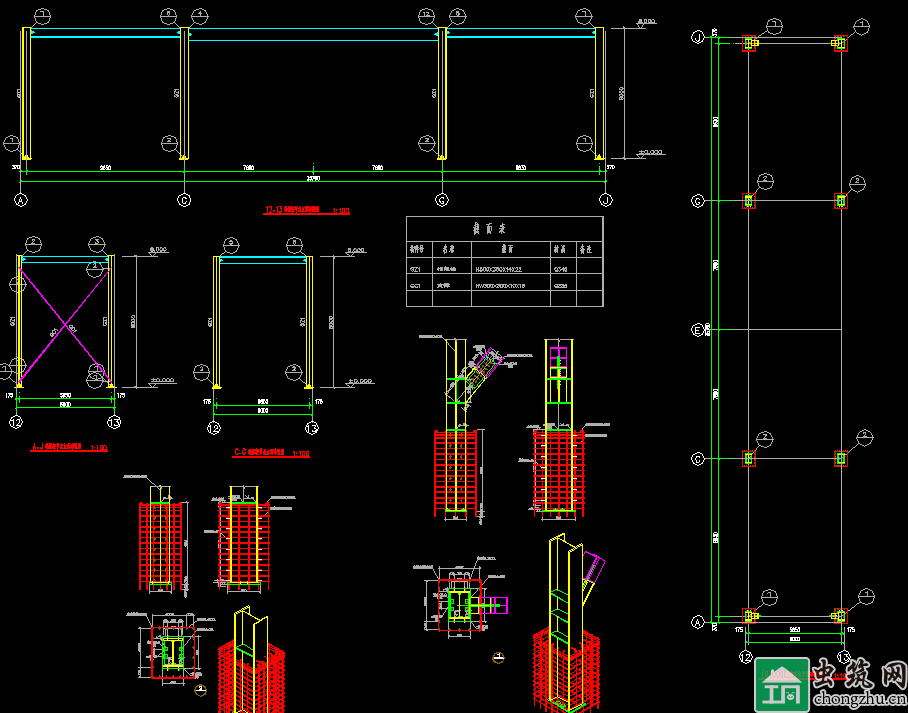The height and width of the screenshot is (713, 908).
Task: Select the magenta X cross-bracing
Action: [65, 325]
